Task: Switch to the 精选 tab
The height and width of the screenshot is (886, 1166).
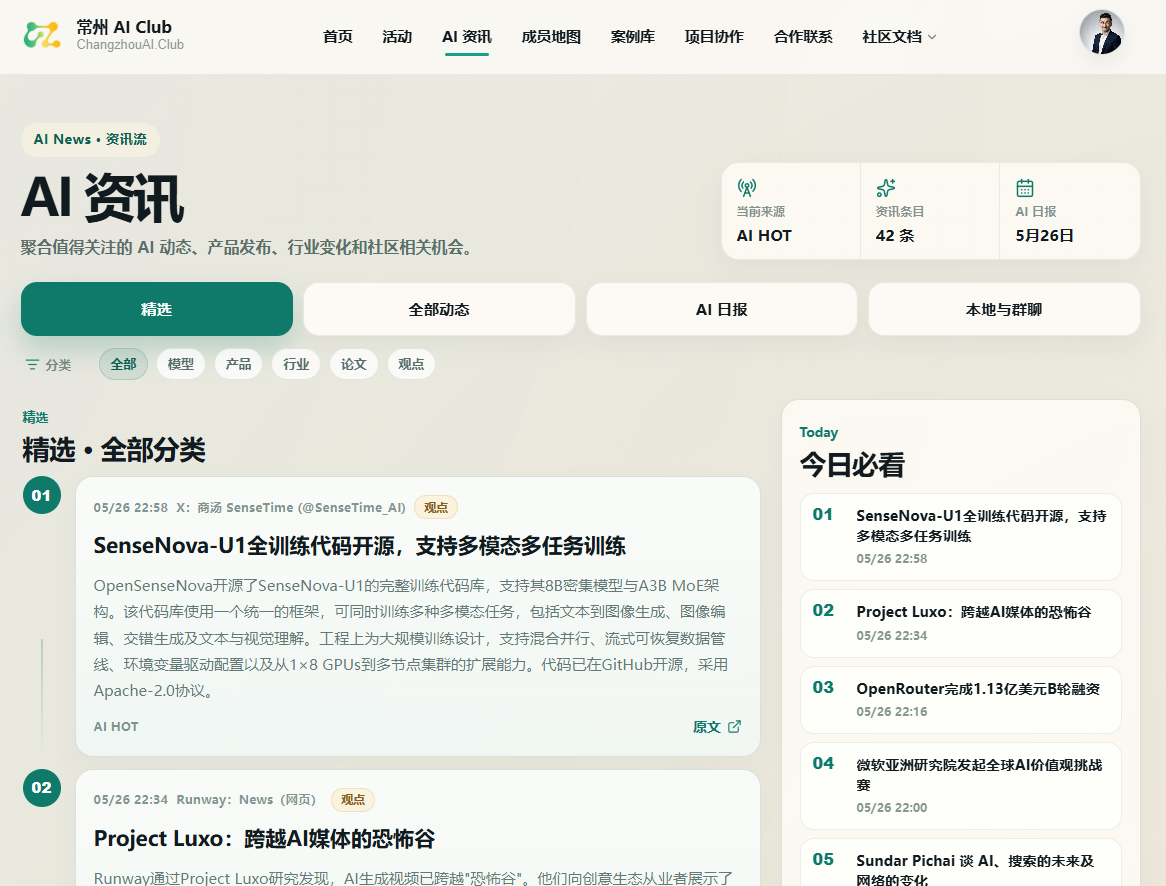Action: point(157,309)
